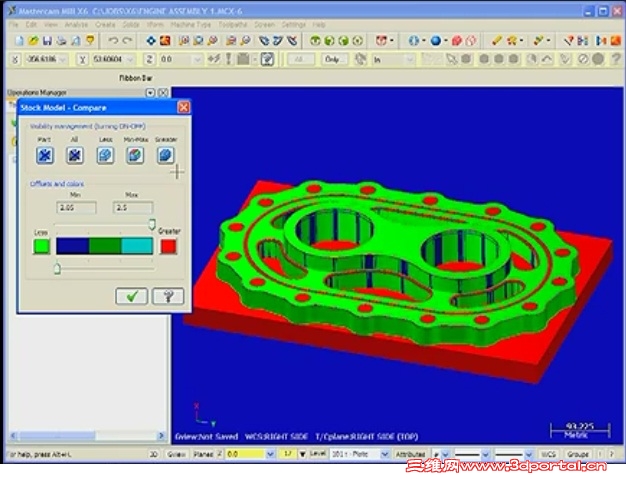This screenshot has height=479, width=626.
Task: Click the Only selection button
Action: (x=333, y=60)
